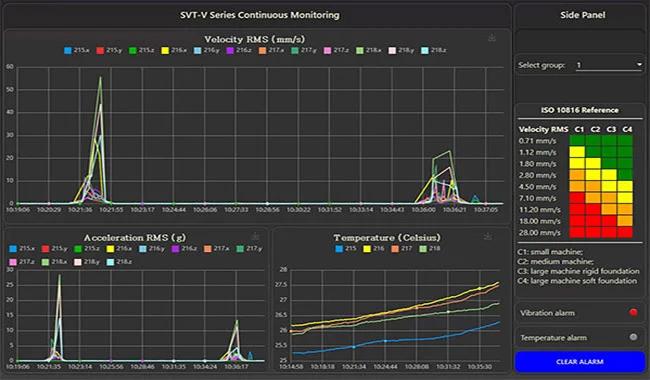Viewport: 650px width, 380px height.
Task: Toggle 218.y series in Velocity legend
Action: coord(402,50)
